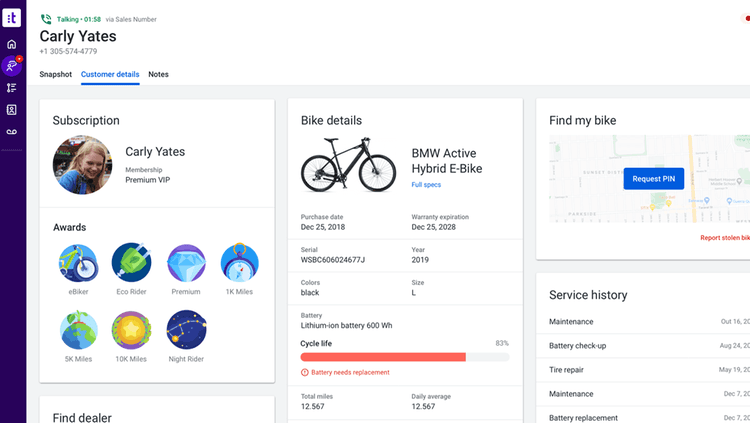Screen dimensions: 750x423
Task: Click the Talkdesk logo icon
Action: tap(11, 18)
